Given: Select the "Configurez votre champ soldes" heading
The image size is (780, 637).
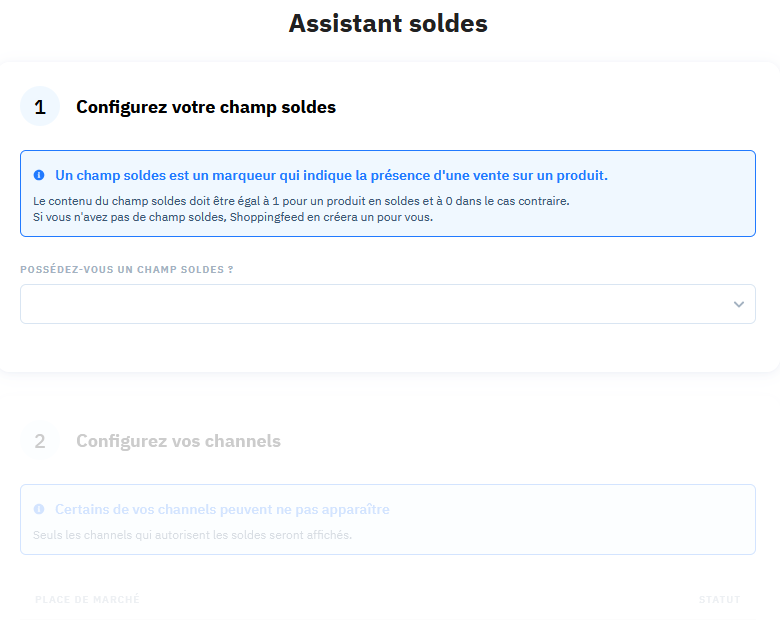Looking at the screenshot, I should (x=206, y=107).
